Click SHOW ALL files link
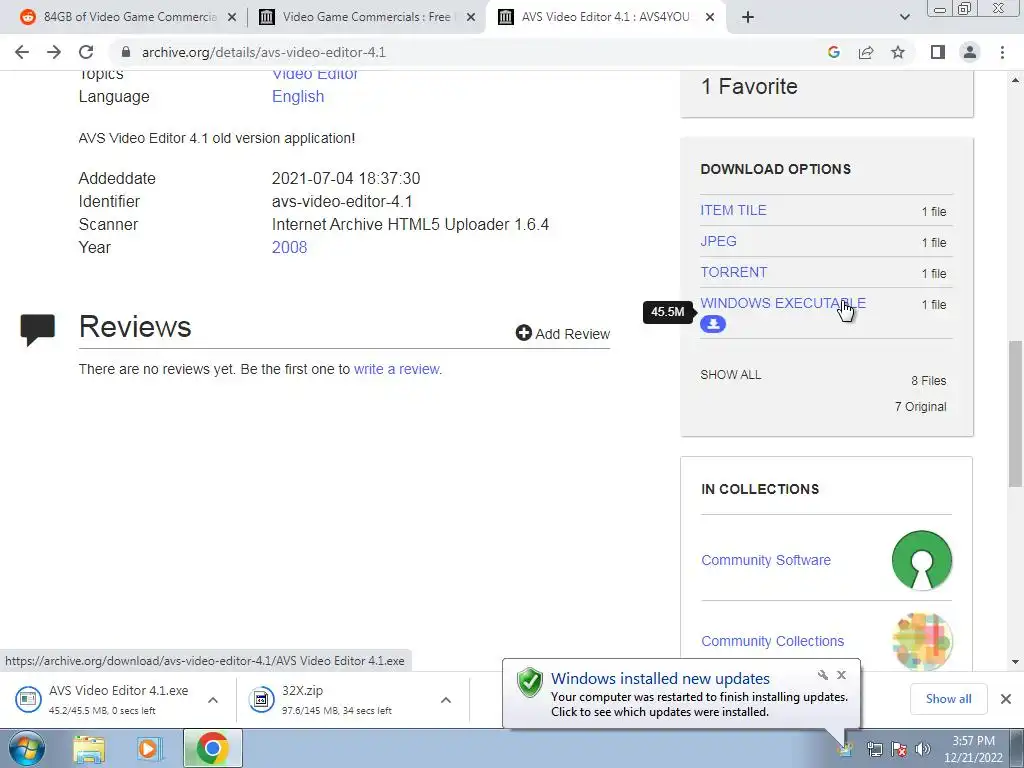 click(731, 375)
